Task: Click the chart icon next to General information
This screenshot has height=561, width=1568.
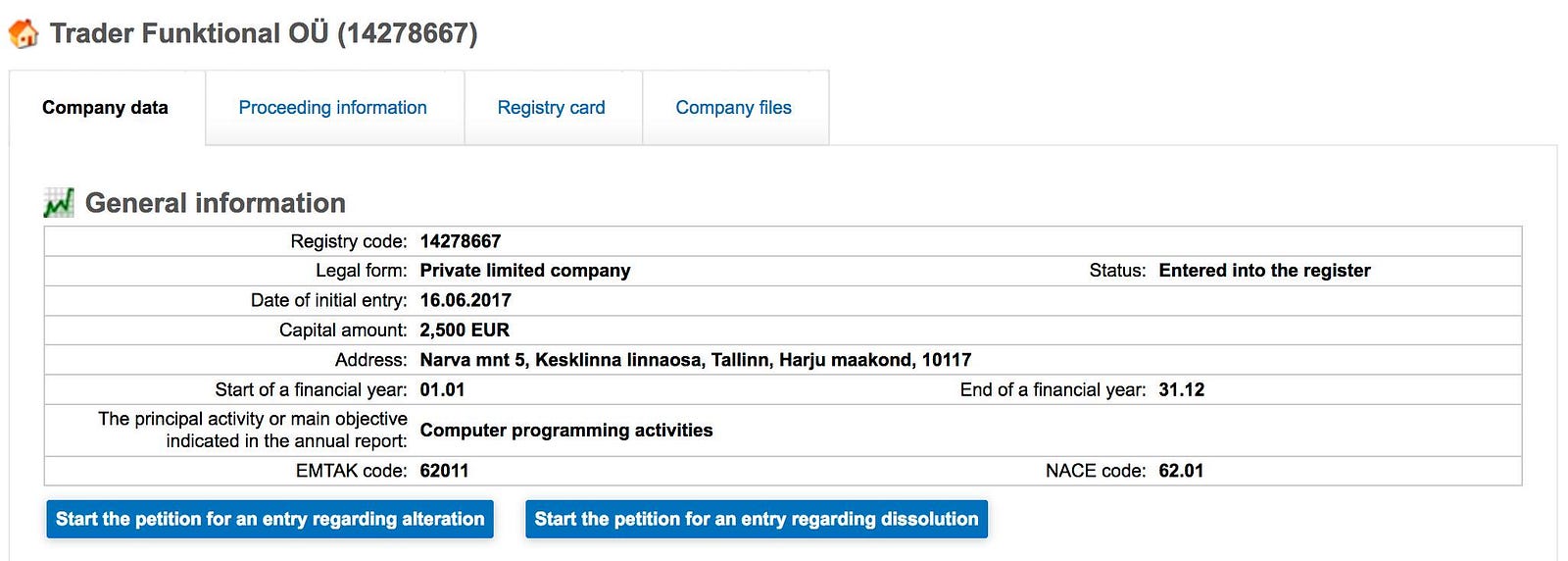Action: click(x=59, y=203)
